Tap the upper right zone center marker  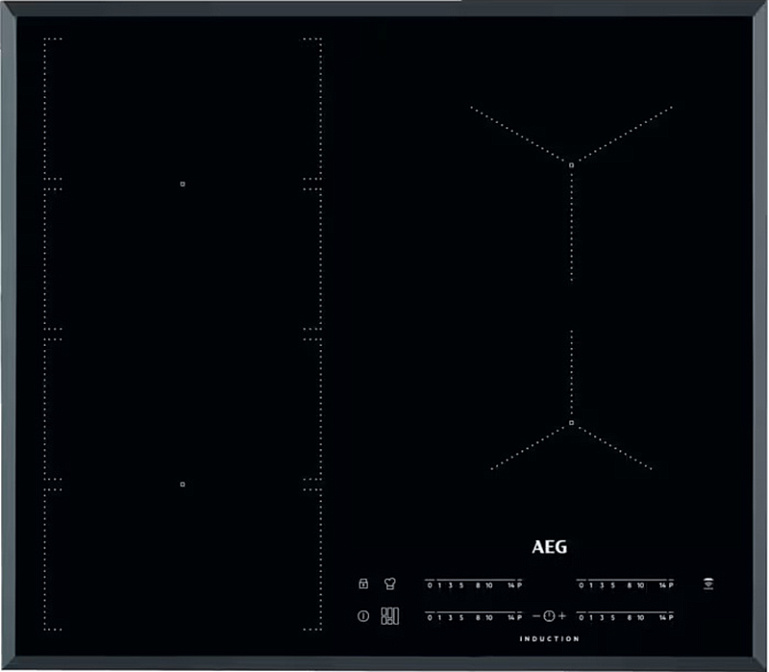(570, 163)
